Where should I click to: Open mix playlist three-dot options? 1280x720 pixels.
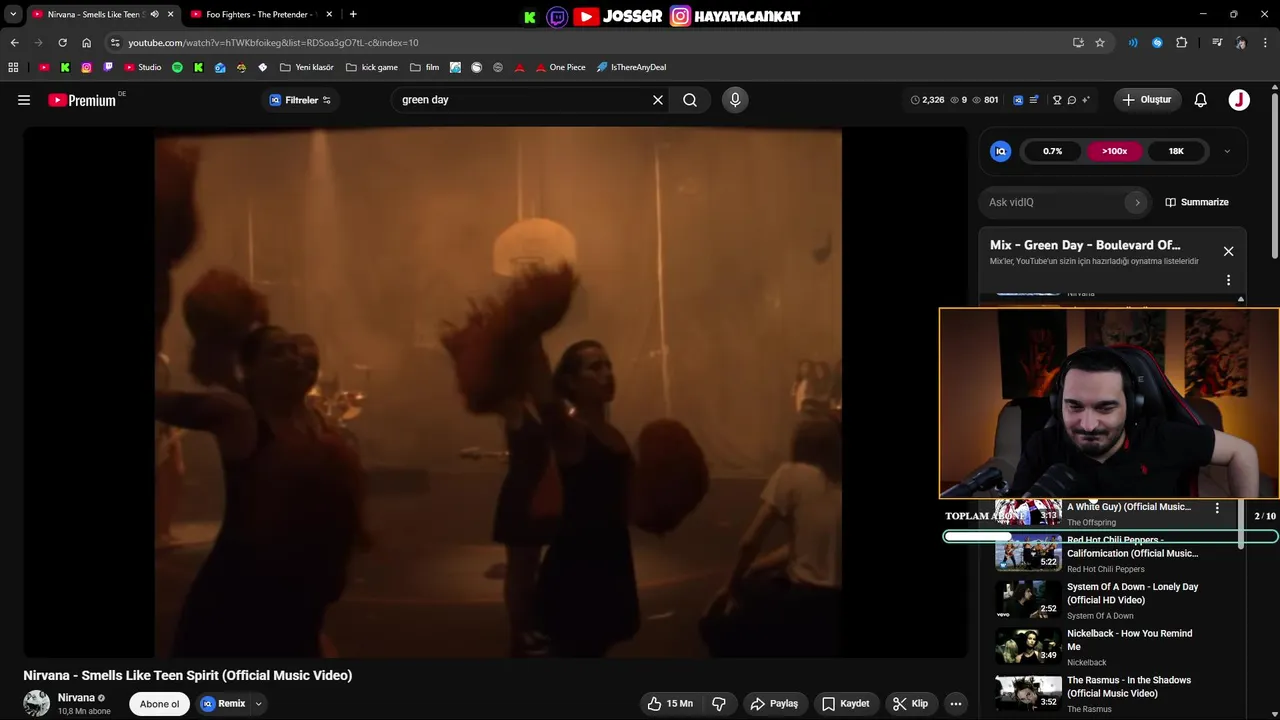(1228, 280)
